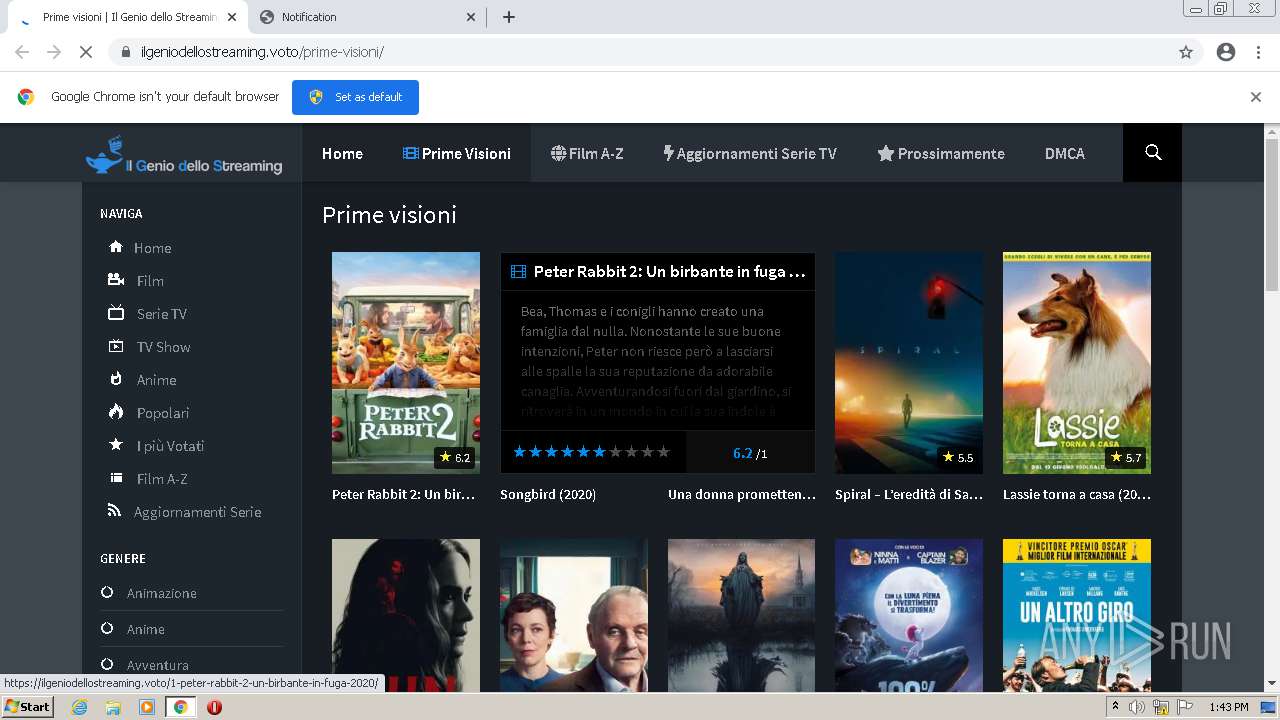Image resolution: width=1280 pixels, height=720 pixels.
Task: Click Il Genio dello Streaming logo
Action: (184, 155)
